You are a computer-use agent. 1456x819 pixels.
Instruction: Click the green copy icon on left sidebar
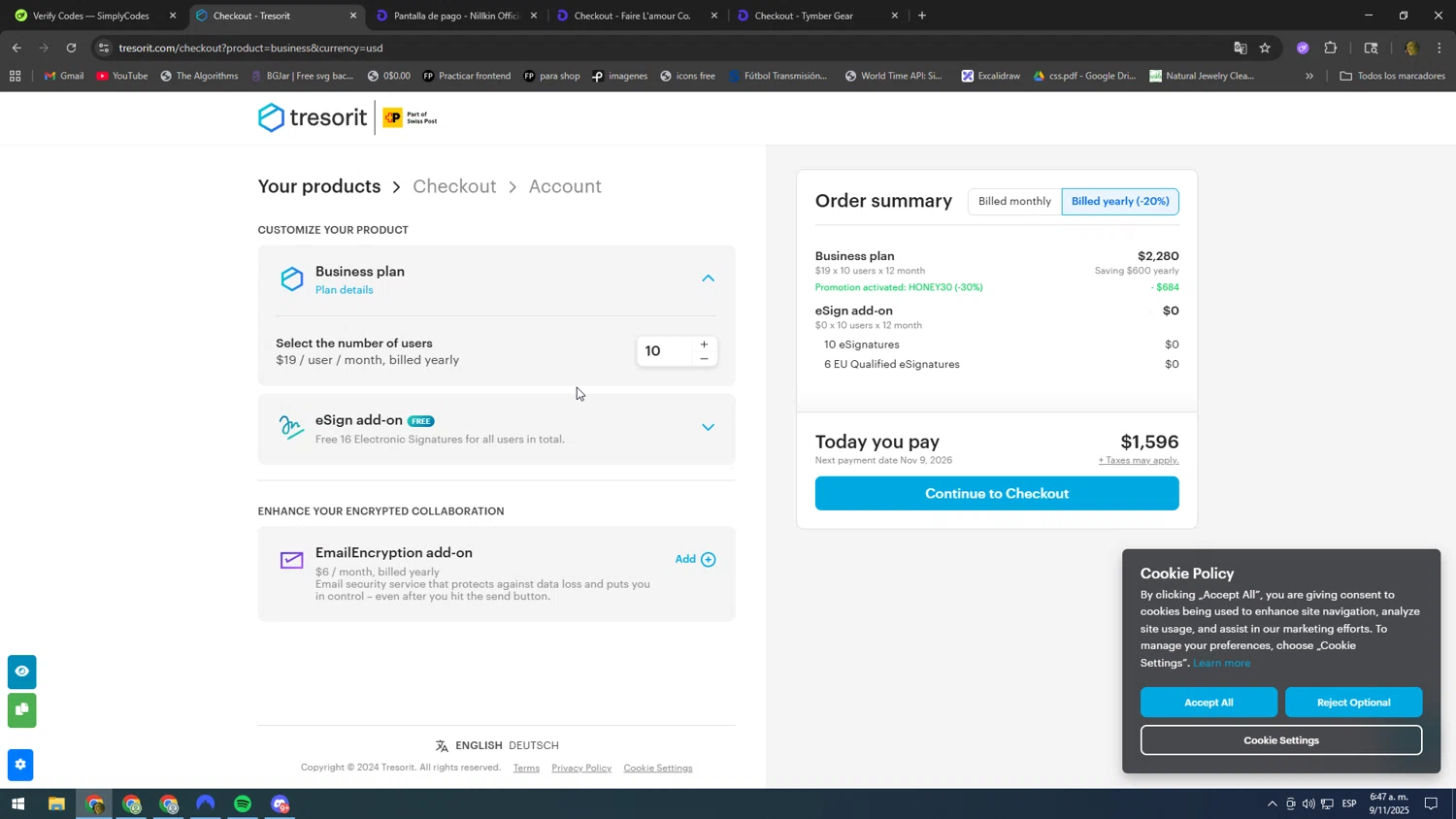(x=21, y=710)
